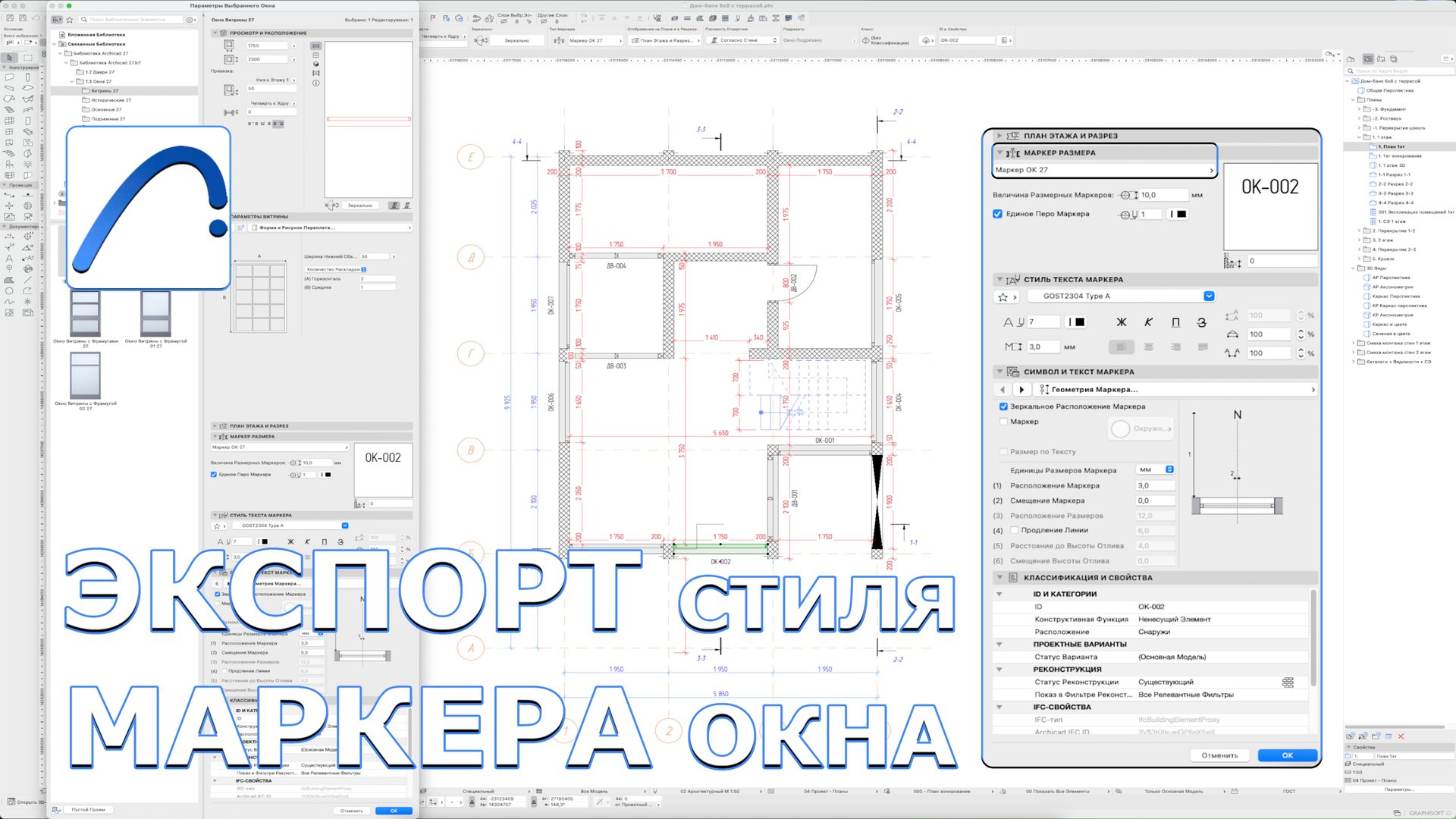
Task: Click the Окружн pen color circle icon
Action: (1120, 429)
